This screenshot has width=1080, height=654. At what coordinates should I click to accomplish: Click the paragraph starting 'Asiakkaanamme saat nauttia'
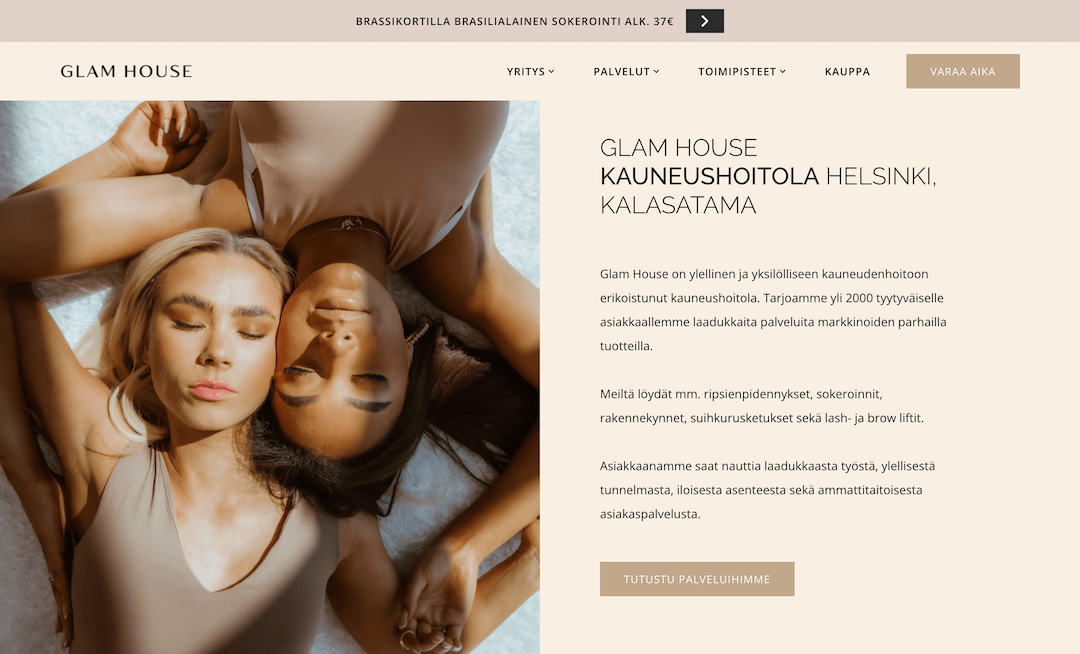click(767, 490)
